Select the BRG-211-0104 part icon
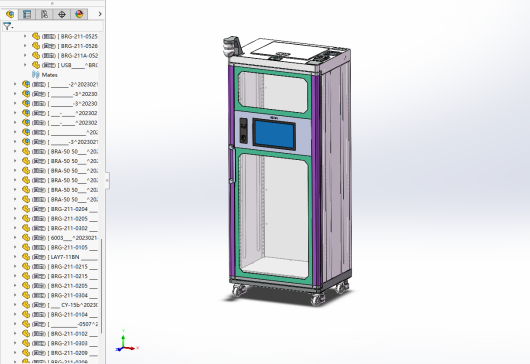The height and width of the screenshot is (364, 530). (x=26, y=314)
